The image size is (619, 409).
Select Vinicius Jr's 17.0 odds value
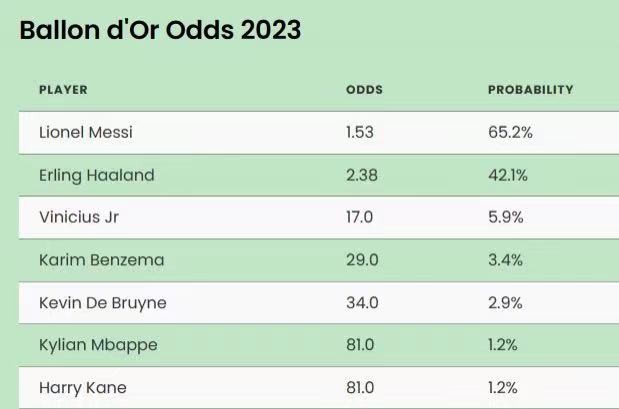[x=359, y=217]
